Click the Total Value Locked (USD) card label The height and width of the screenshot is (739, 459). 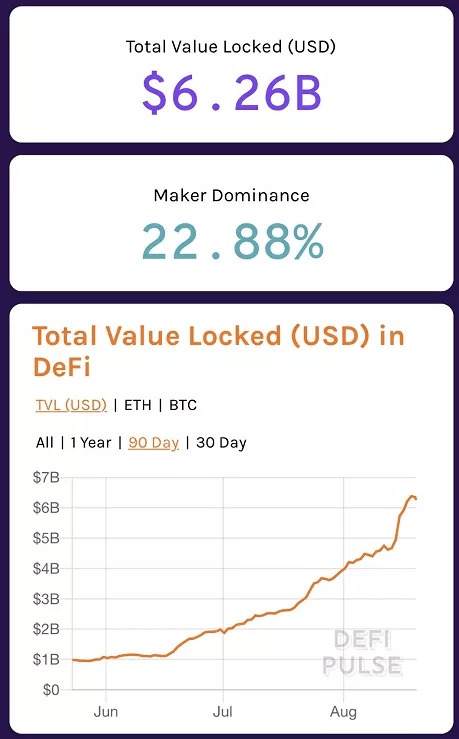pos(230,47)
